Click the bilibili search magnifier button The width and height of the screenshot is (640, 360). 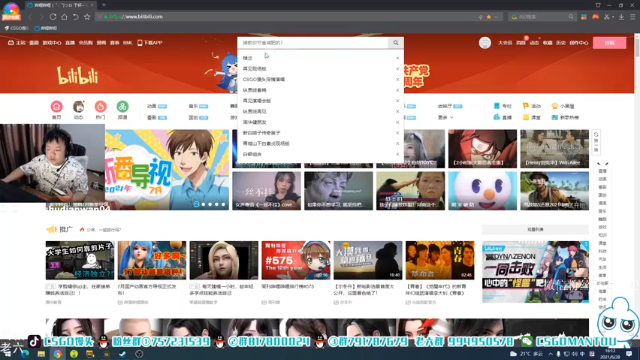[x=396, y=42]
